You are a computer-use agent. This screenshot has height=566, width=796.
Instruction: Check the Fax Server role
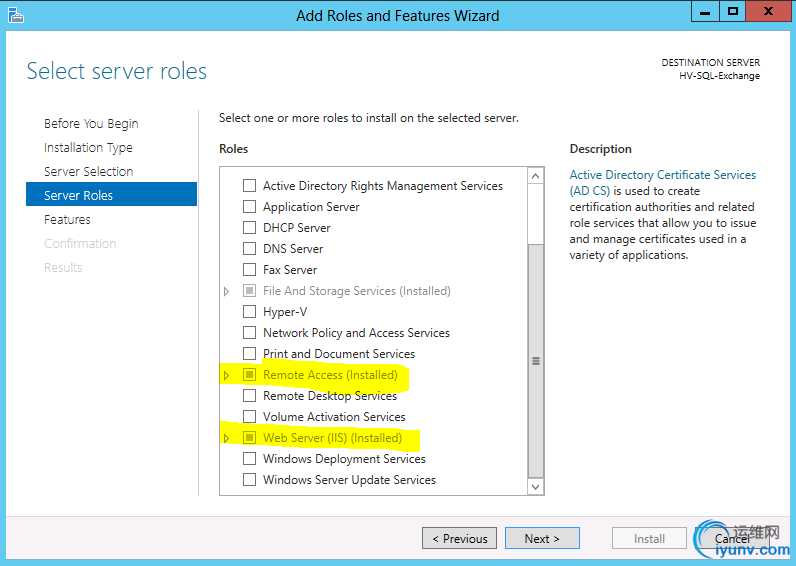pyautogui.click(x=250, y=270)
